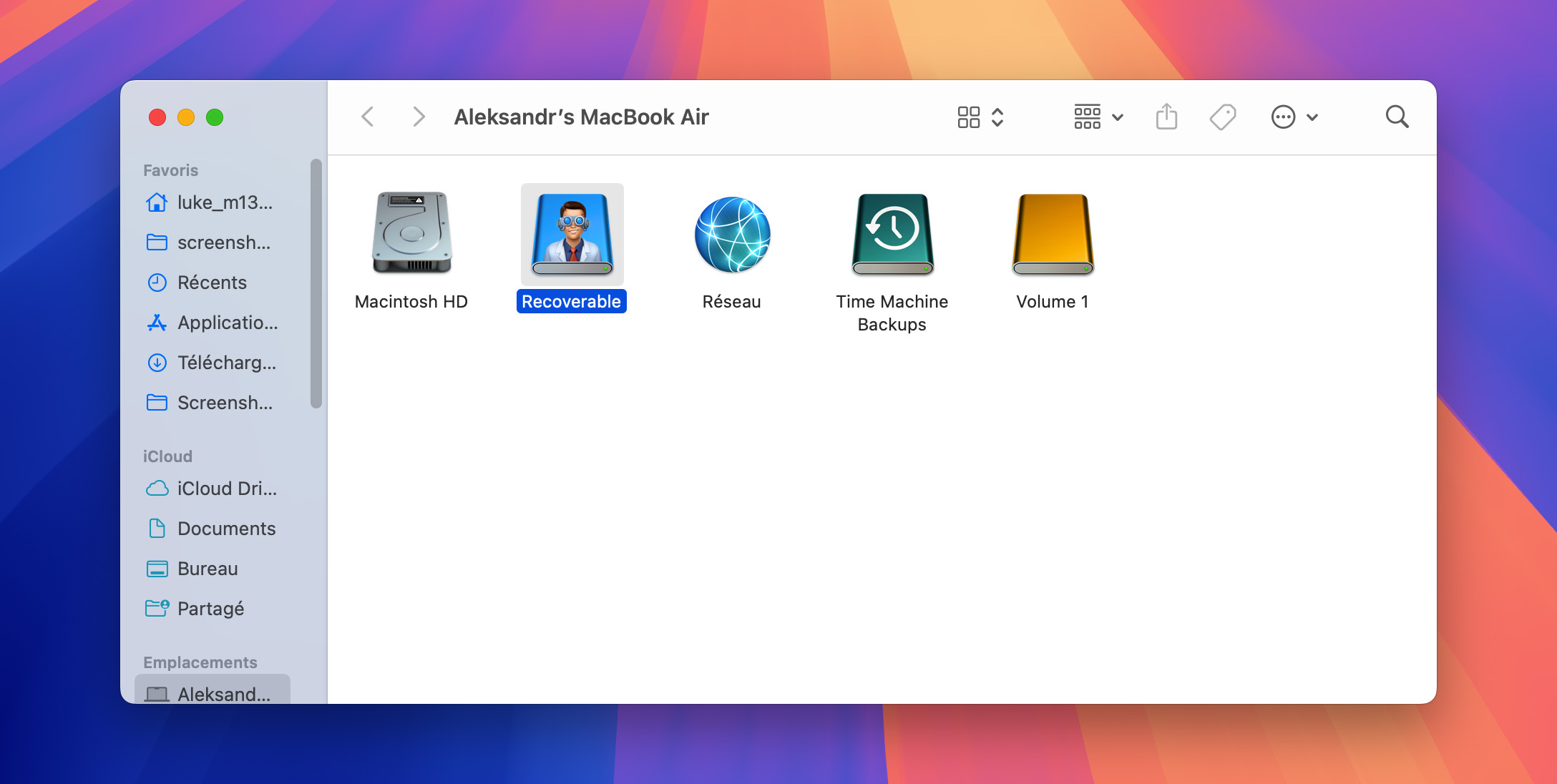Click the laptop icon beside Aleksand...
Image resolution: width=1557 pixels, height=784 pixels.
(157, 694)
